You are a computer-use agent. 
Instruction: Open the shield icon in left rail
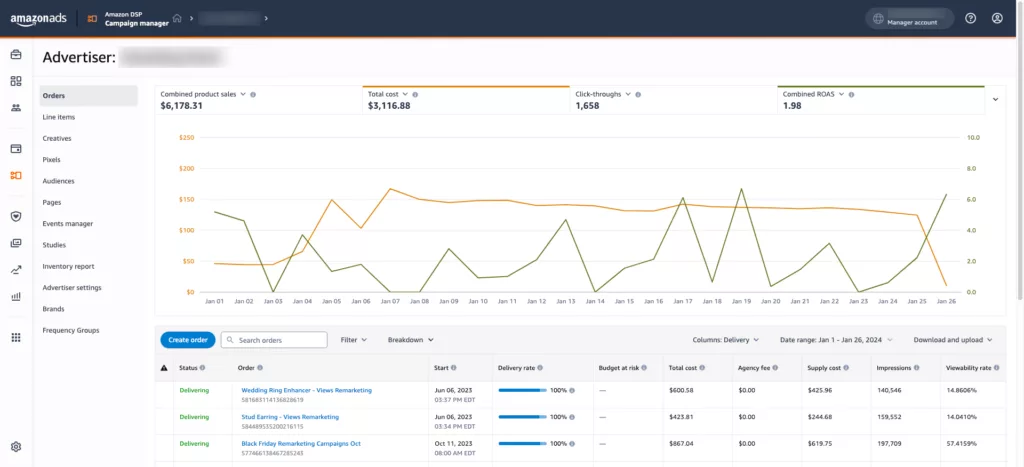tap(16, 216)
